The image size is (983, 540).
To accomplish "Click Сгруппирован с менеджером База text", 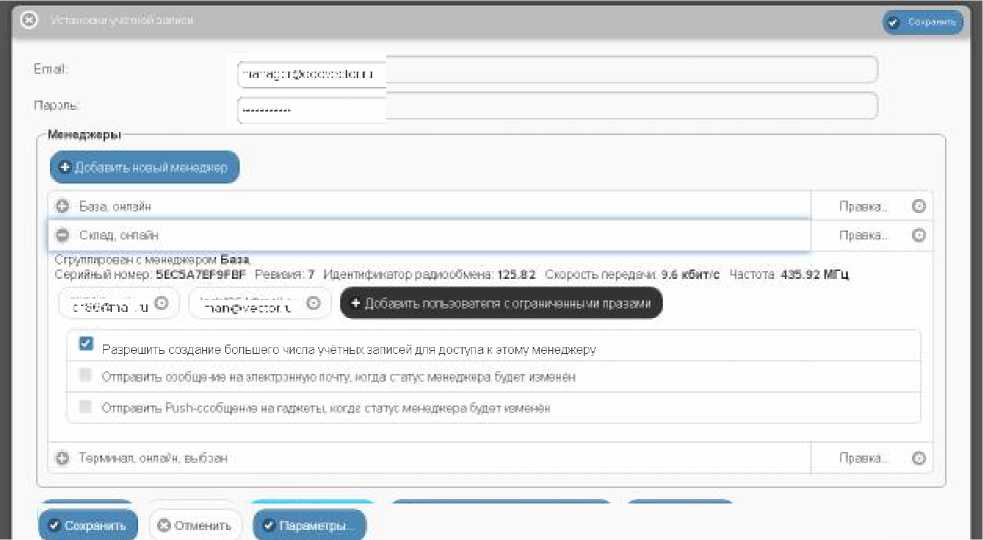I will 152,259.
